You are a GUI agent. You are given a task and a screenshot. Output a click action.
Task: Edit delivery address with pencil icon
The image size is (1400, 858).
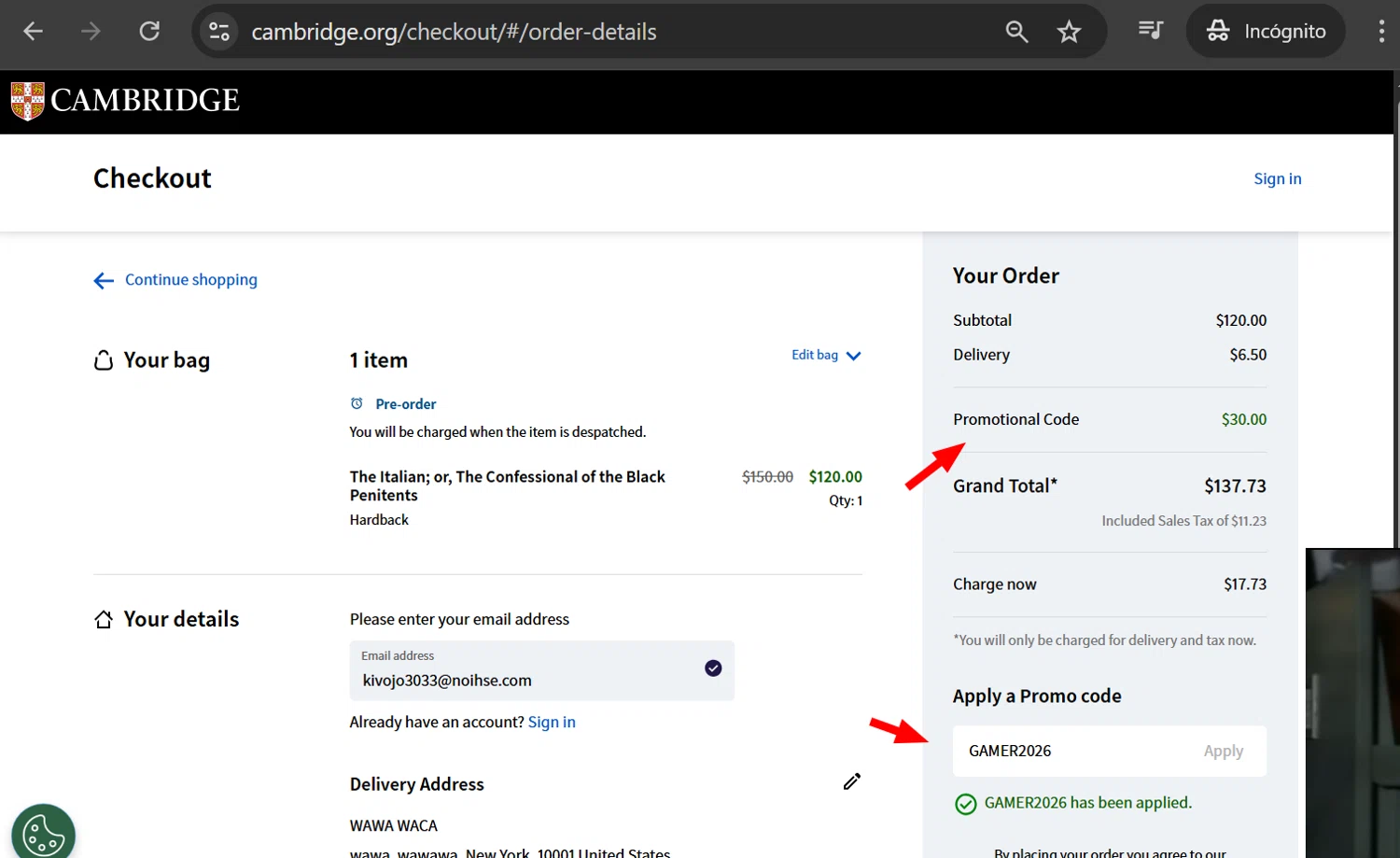click(x=852, y=781)
